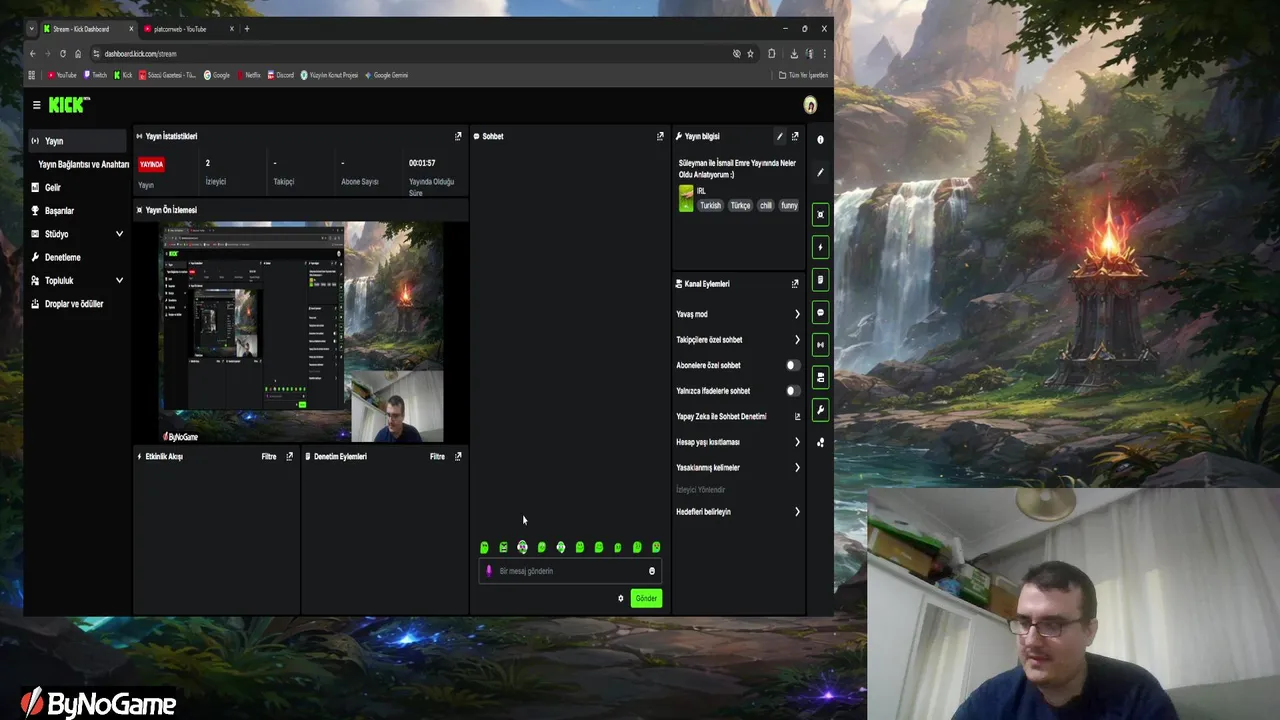The image size is (1280, 720).
Task: Click the Turkish tag
Action: coord(710,206)
